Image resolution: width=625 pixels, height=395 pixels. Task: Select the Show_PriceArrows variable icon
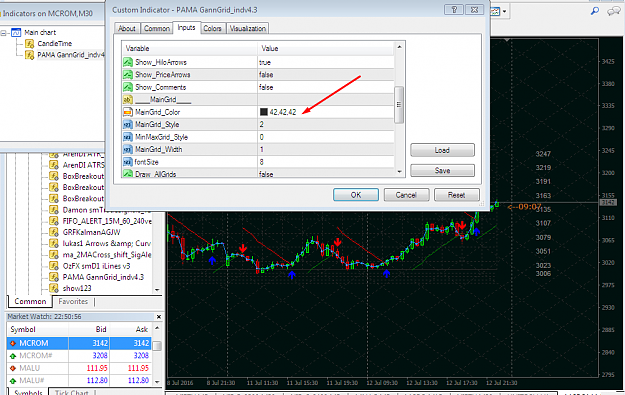coord(128,75)
